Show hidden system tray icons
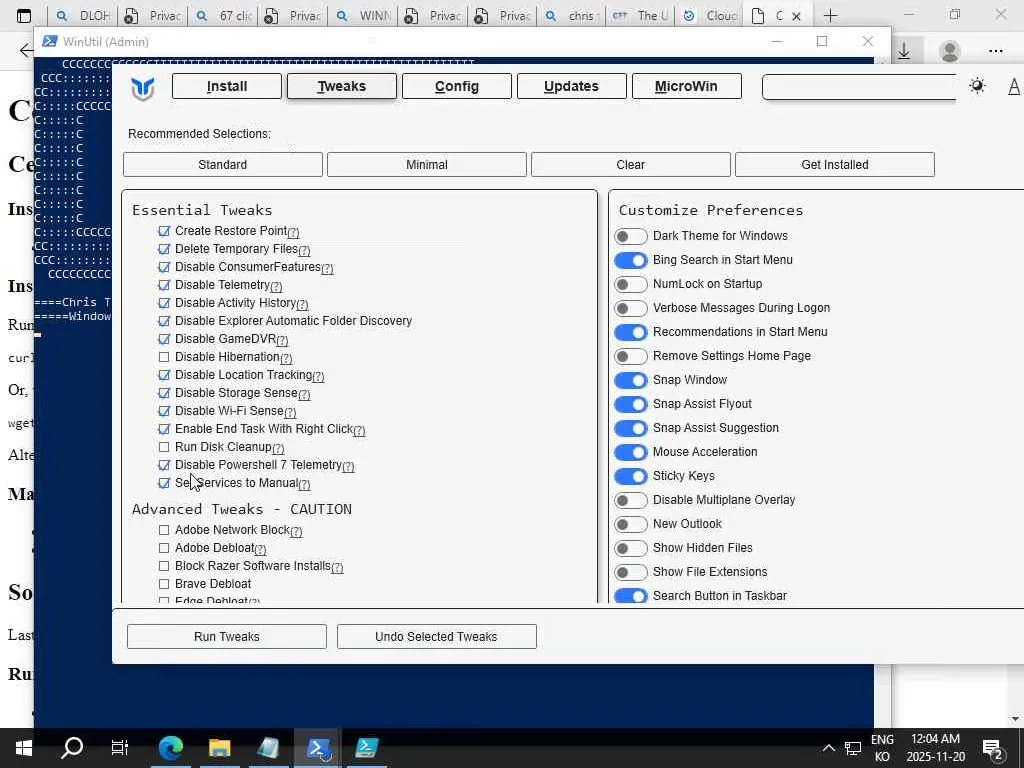1024x768 pixels. [828, 748]
